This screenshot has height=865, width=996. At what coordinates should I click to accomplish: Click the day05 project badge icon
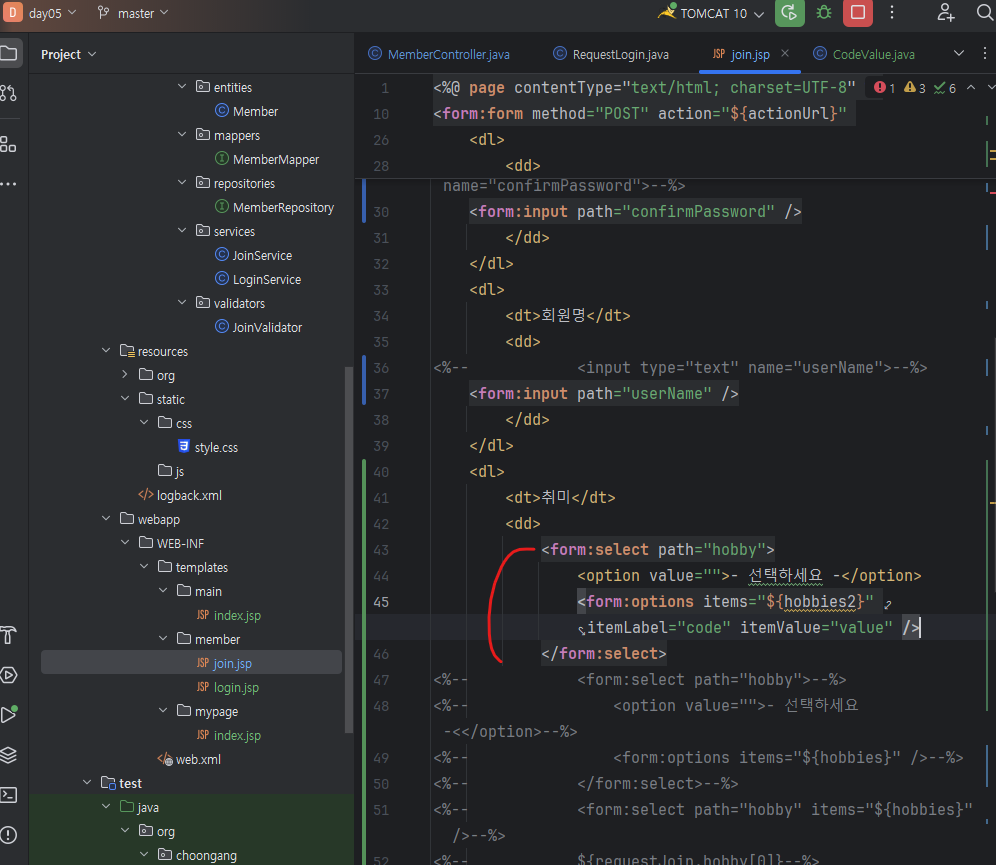(x=13, y=12)
